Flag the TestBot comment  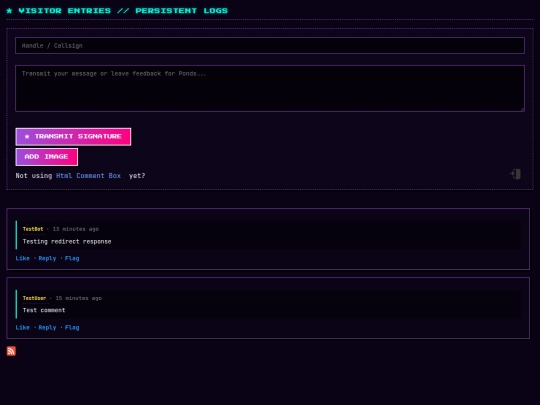tap(72, 258)
